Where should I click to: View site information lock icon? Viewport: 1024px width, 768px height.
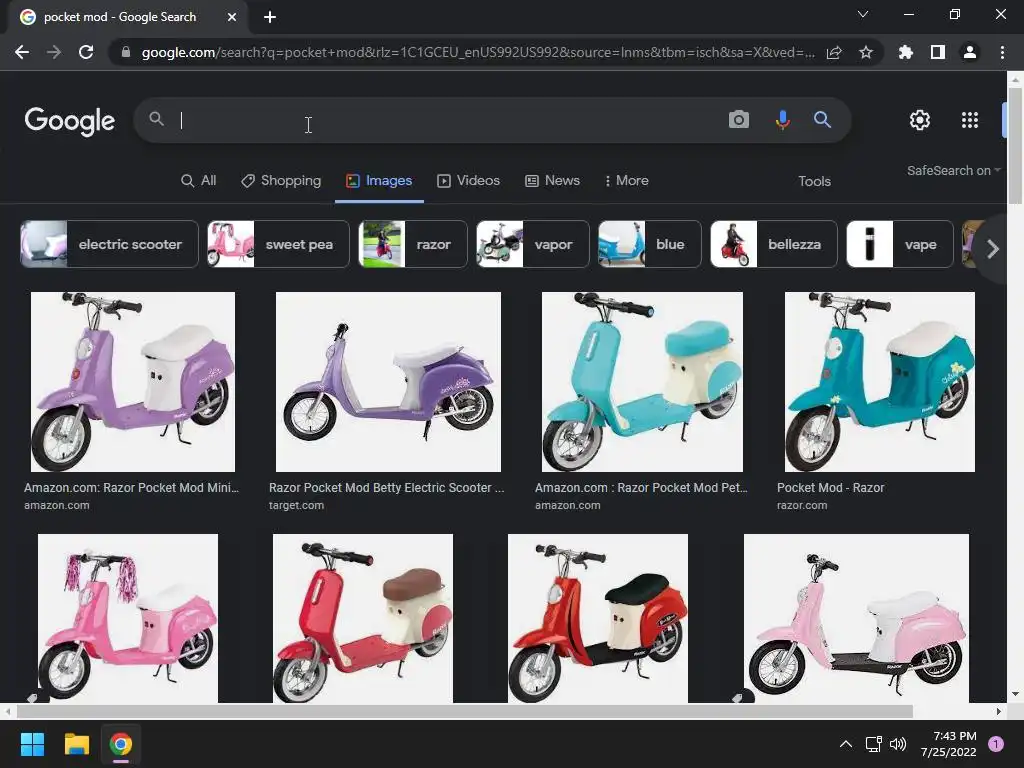coord(125,52)
